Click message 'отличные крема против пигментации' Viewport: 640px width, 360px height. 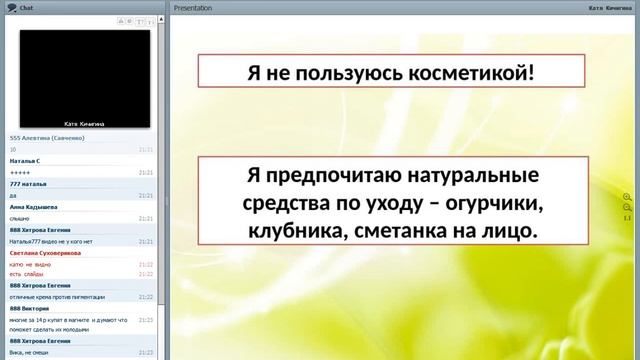(57, 297)
